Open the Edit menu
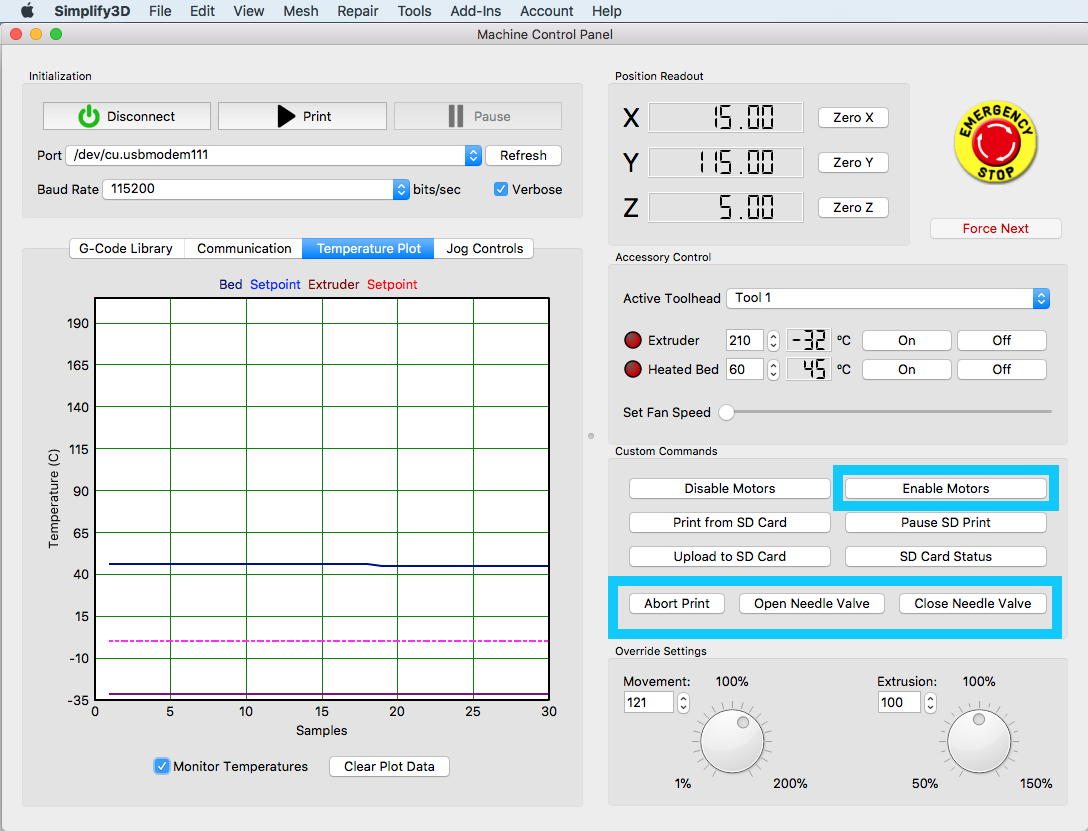The height and width of the screenshot is (831, 1088). pyautogui.click(x=202, y=11)
